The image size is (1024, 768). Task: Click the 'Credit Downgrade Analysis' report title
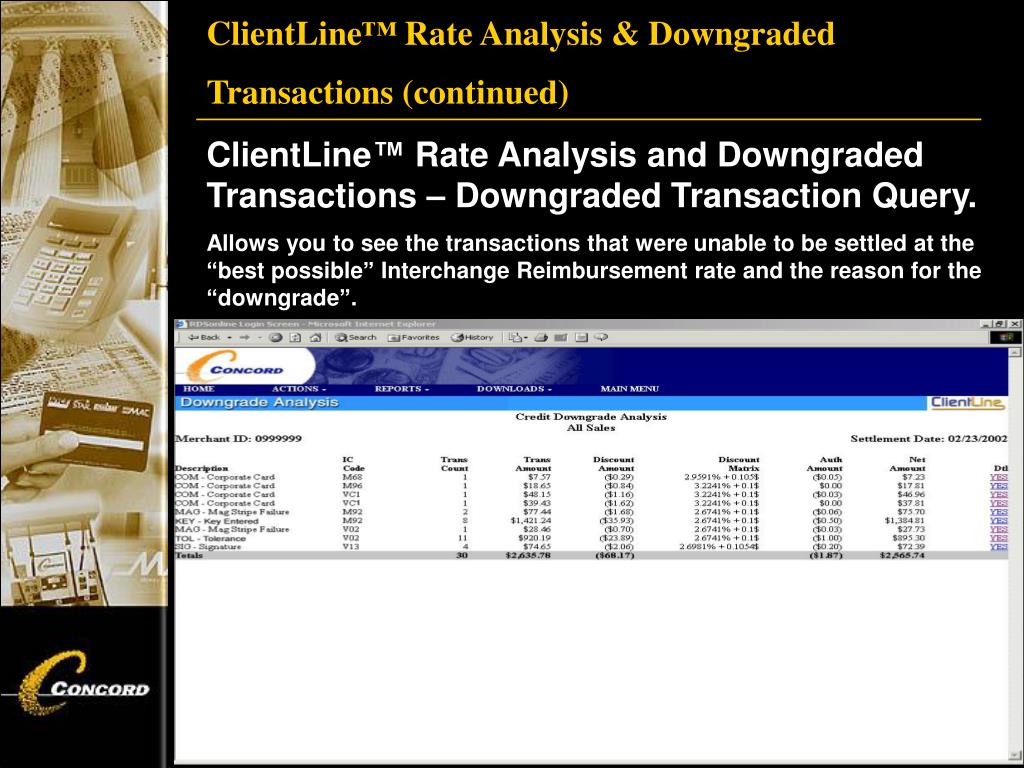(x=591, y=417)
